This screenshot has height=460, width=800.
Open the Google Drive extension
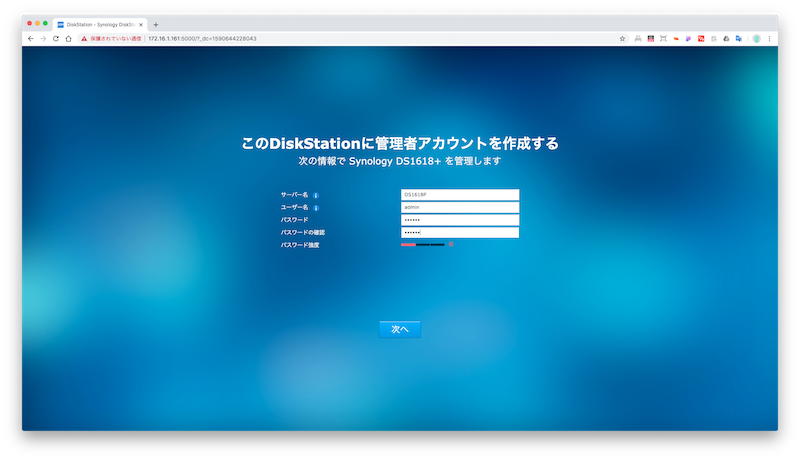tap(726, 38)
